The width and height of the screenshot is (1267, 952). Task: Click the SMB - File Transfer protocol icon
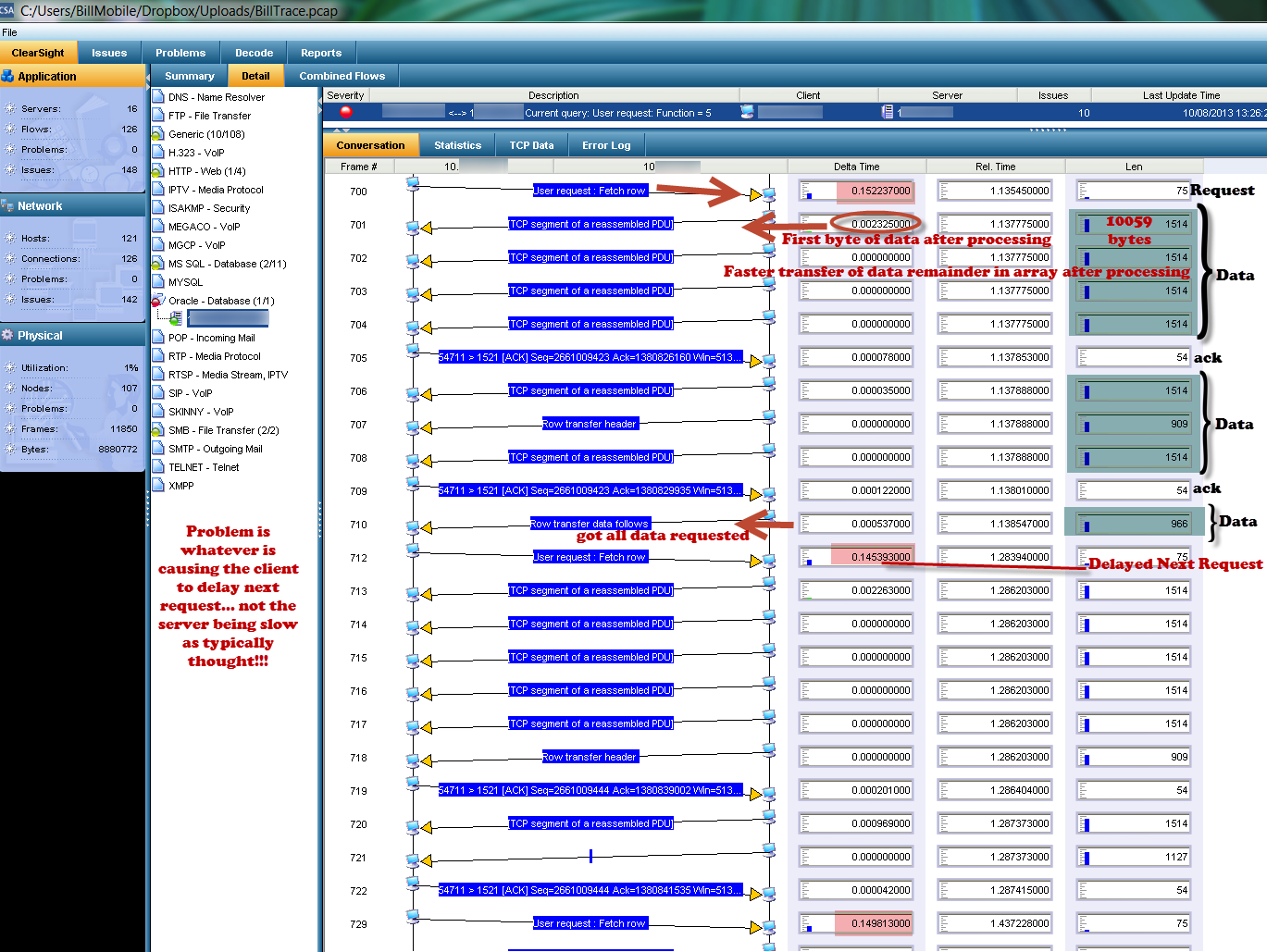click(x=159, y=429)
